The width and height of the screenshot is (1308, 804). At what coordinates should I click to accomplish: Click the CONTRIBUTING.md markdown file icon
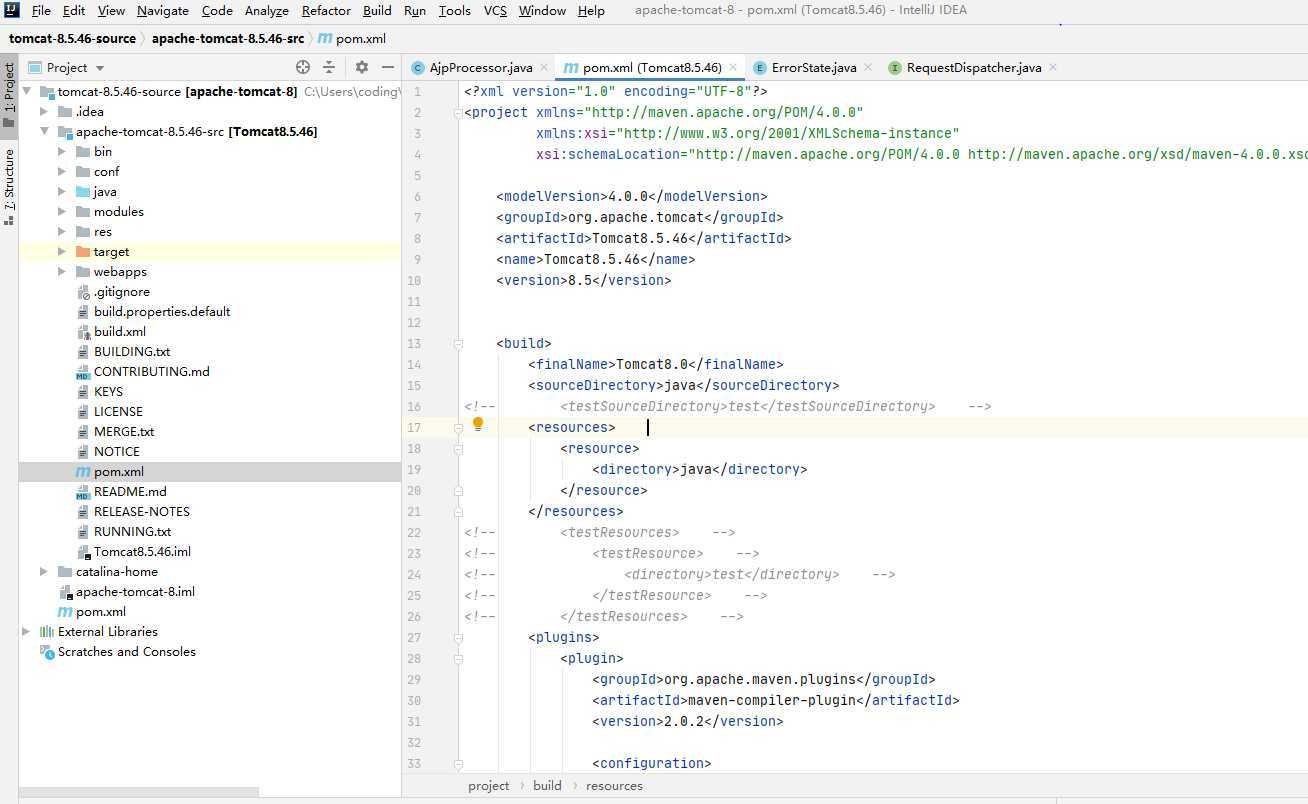[83, 371]
